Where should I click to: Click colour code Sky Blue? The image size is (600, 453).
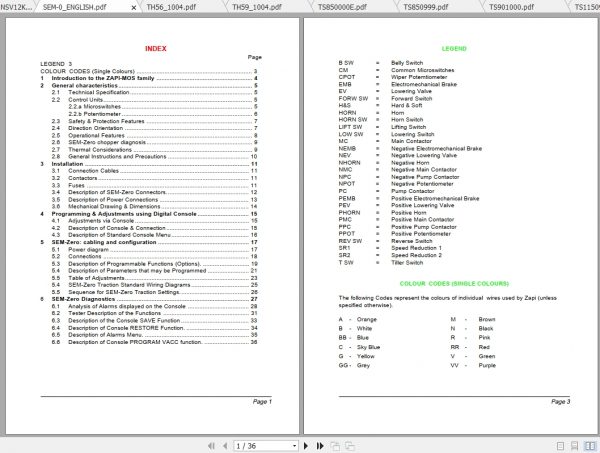click(x=368, y=347)
